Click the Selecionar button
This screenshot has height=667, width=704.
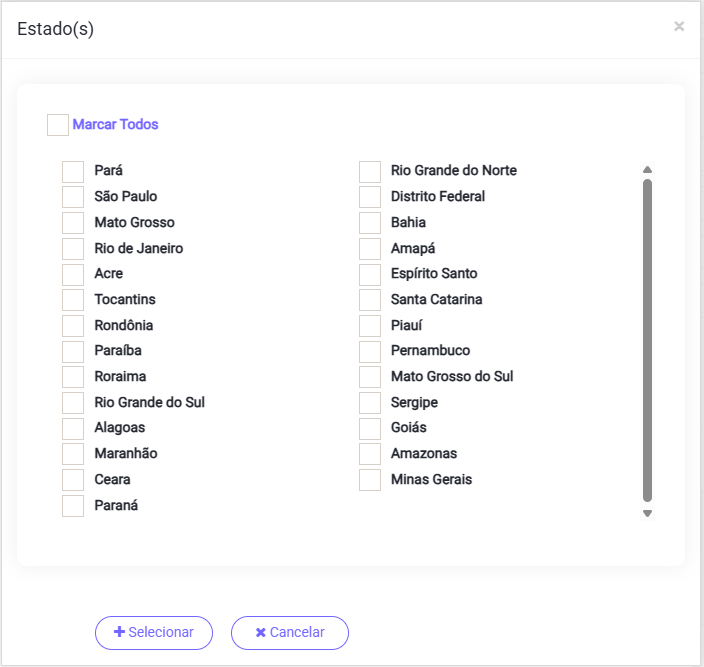tap(154, 633)
